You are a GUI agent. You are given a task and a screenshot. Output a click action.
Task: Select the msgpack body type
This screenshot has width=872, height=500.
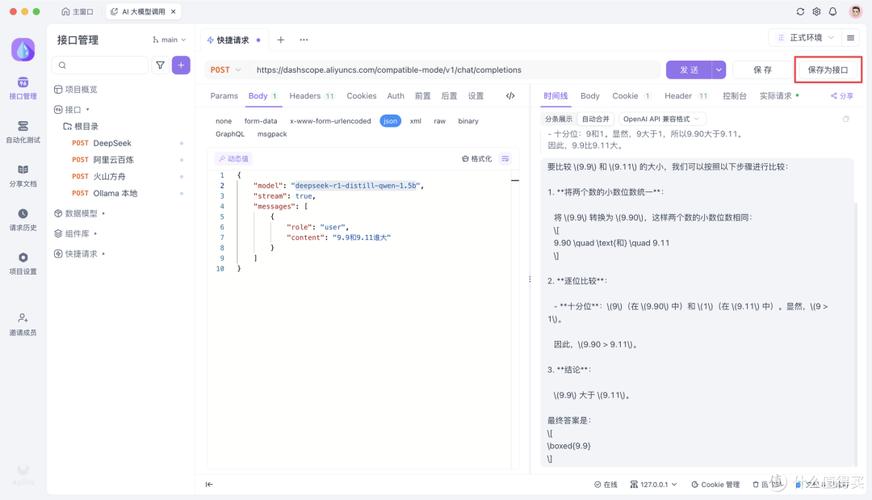click(272, 134)
